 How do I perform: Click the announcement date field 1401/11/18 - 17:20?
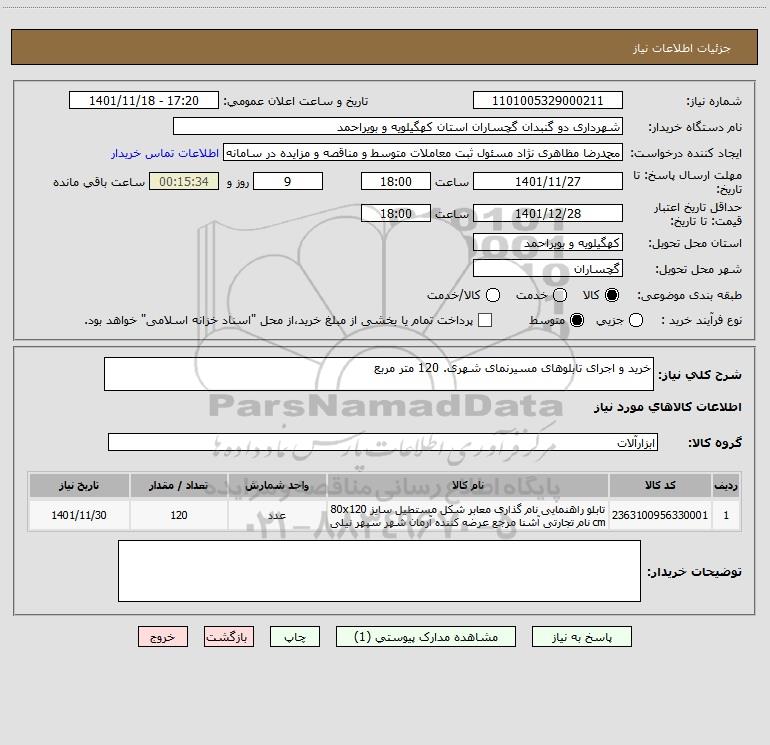pyautogui.click(x=144, y=101)
